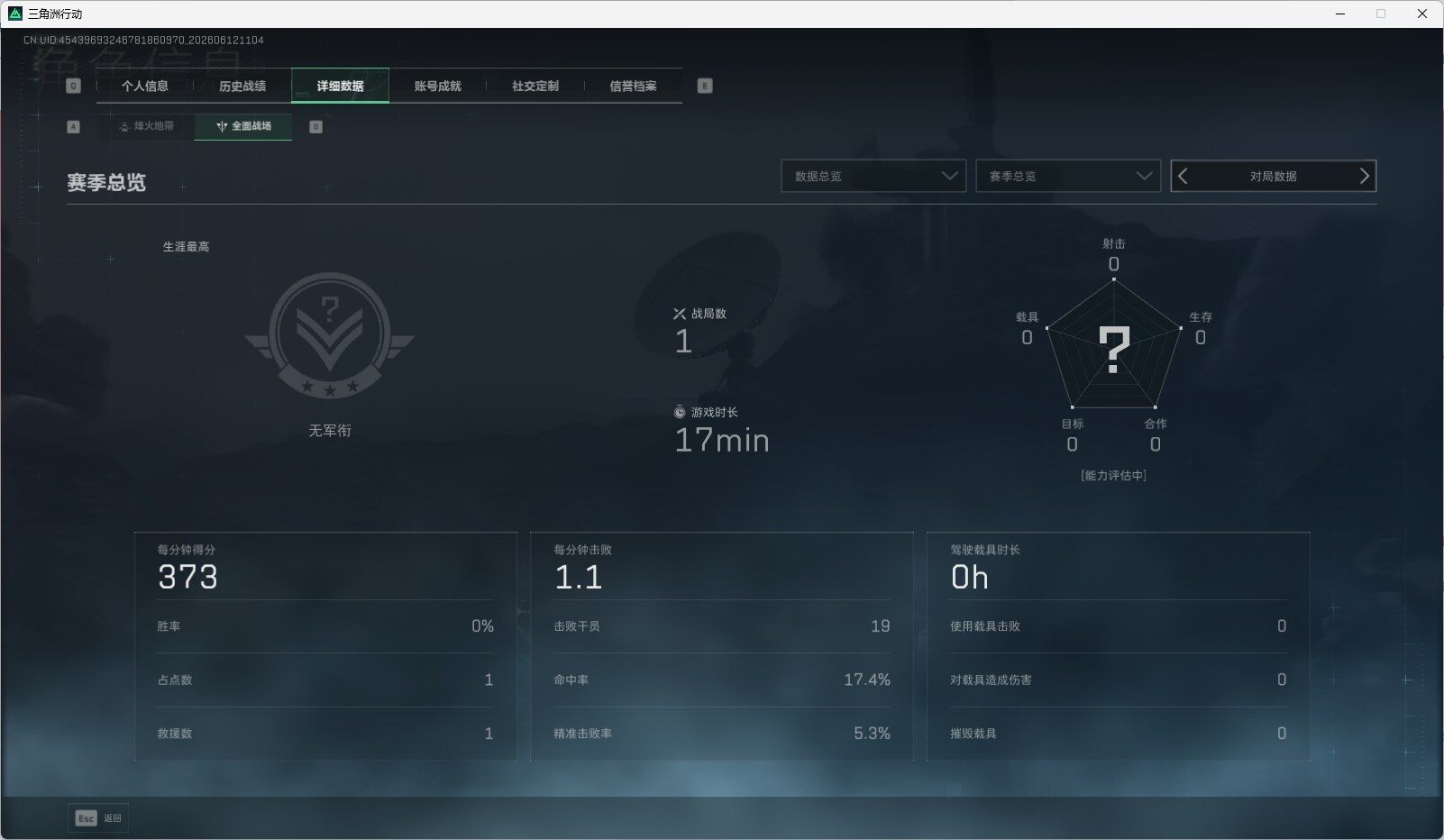Click the 对局数据 selector label
1444x840 pixels.
[1273, 177]
